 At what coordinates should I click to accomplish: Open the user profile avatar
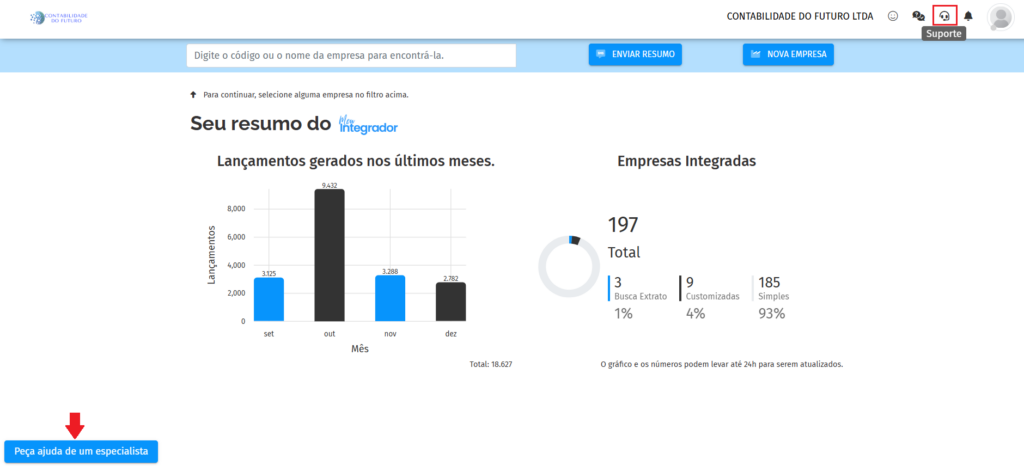pyautogui.click(x=999, y=17)
